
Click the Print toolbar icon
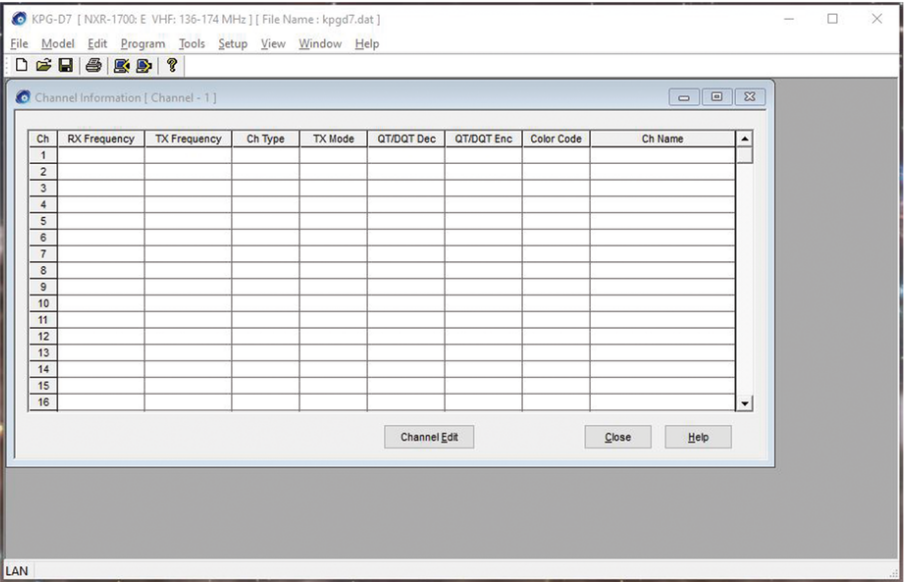click(93, 66)
